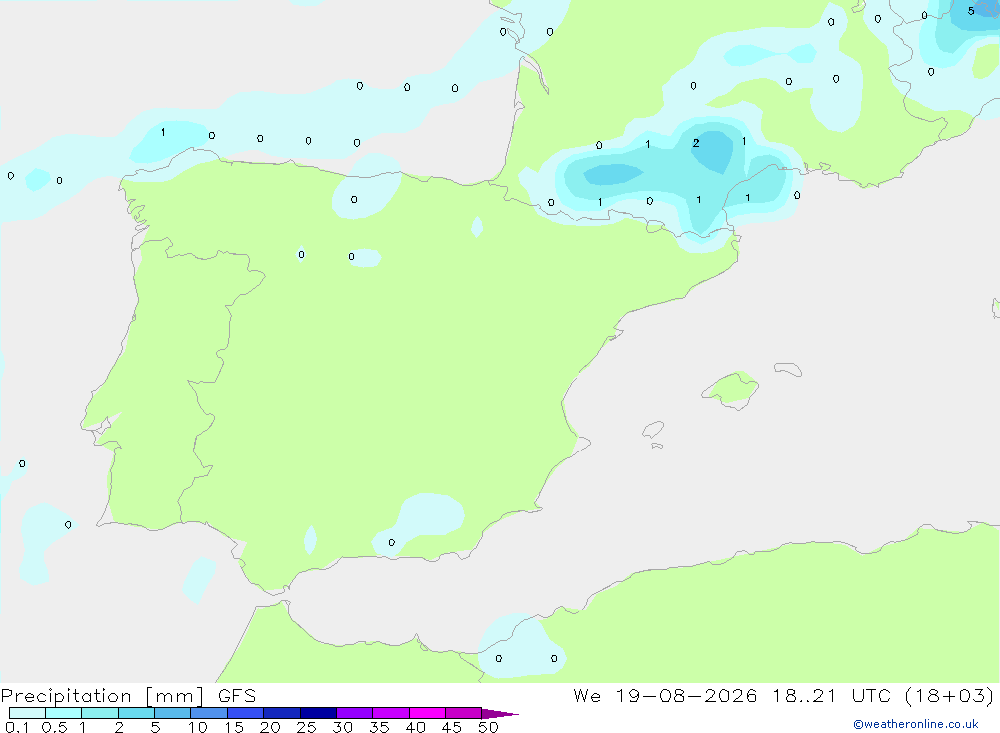Click the 25–30 mm legend color segment

coord(318,713)
